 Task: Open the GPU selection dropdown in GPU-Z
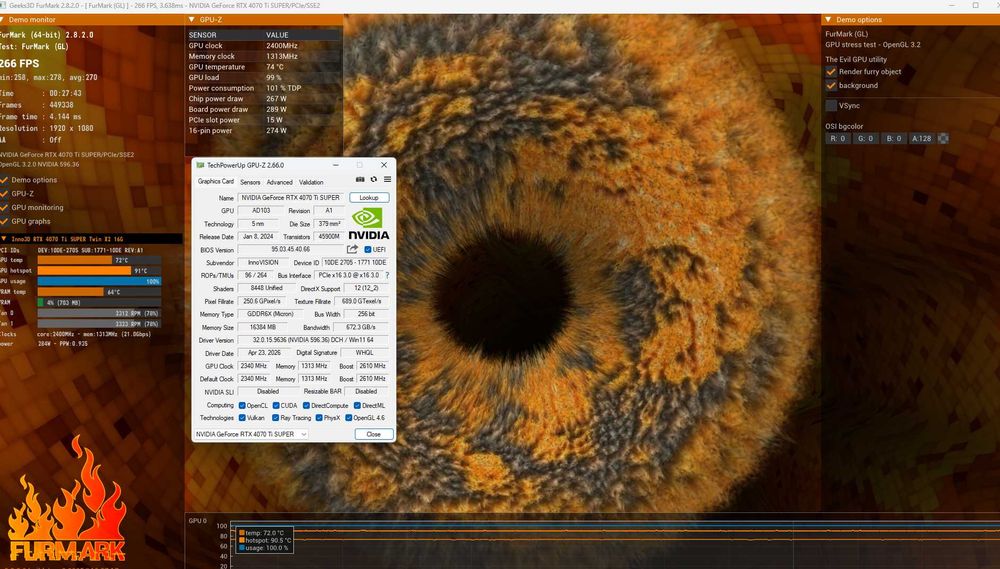pos(251,434)
